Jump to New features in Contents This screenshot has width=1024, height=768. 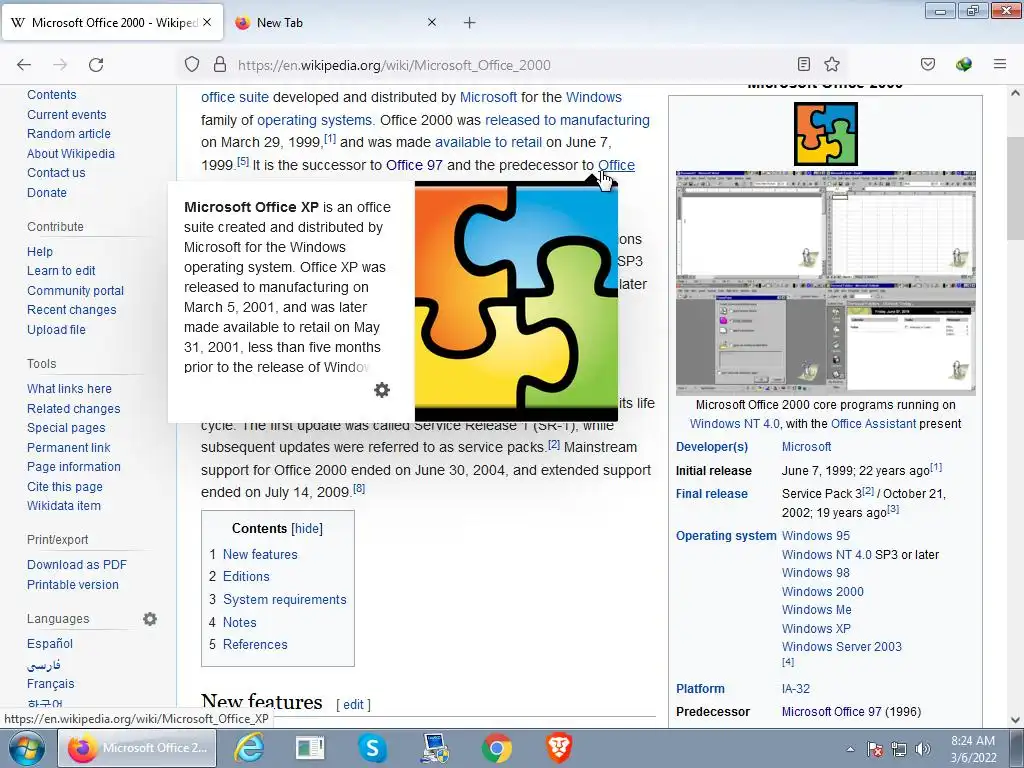[x=260, y=554]
